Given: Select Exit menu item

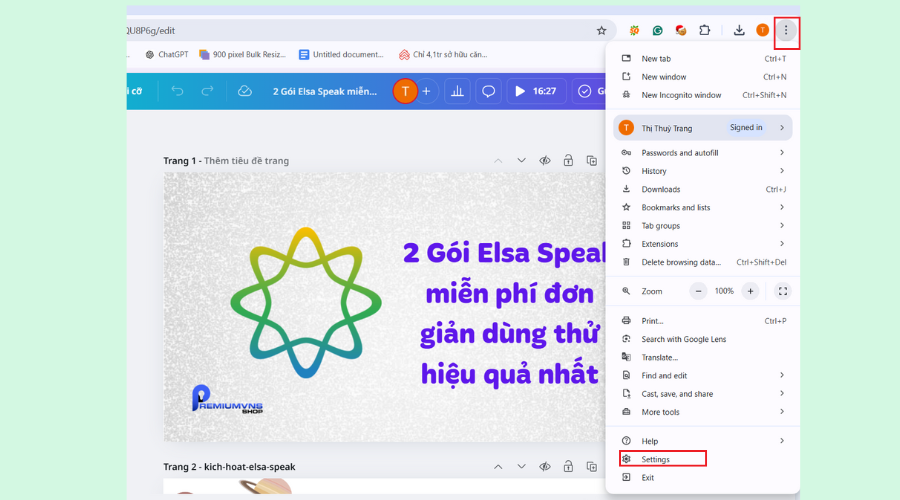Looking at the screenshot, I should pos(703,478).
